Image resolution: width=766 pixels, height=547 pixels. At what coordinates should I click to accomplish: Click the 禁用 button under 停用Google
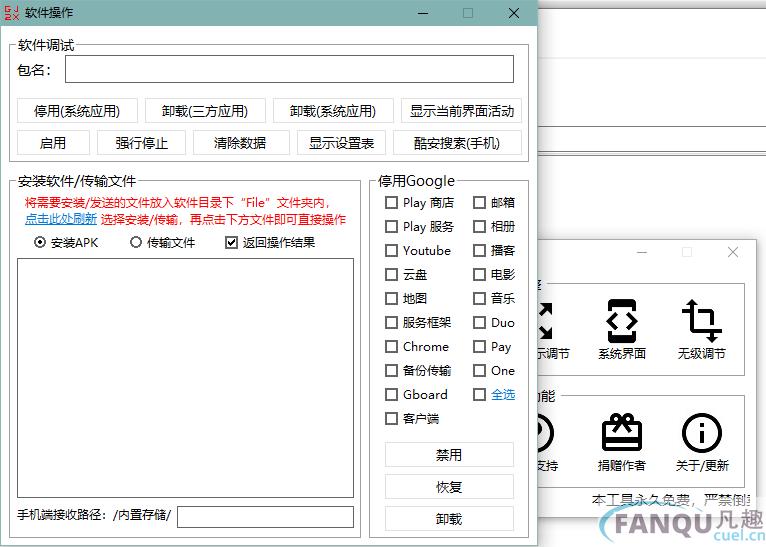point(449,455)
